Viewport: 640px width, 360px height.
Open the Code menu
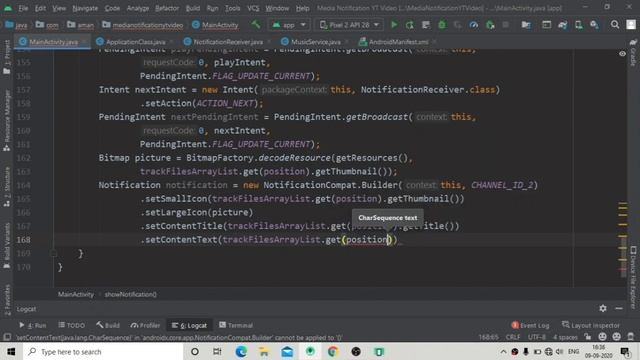pyautogui.click(x=112, y=8)
